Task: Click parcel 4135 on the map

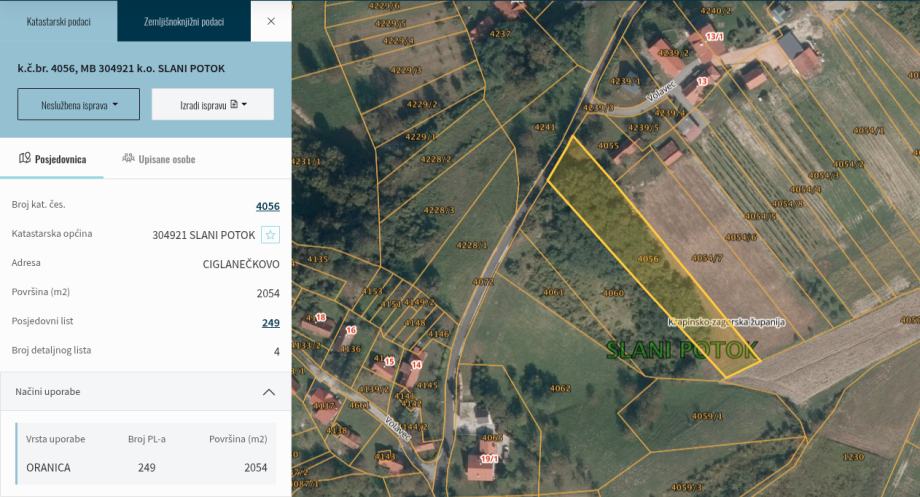Action: [x=317, y=259]
